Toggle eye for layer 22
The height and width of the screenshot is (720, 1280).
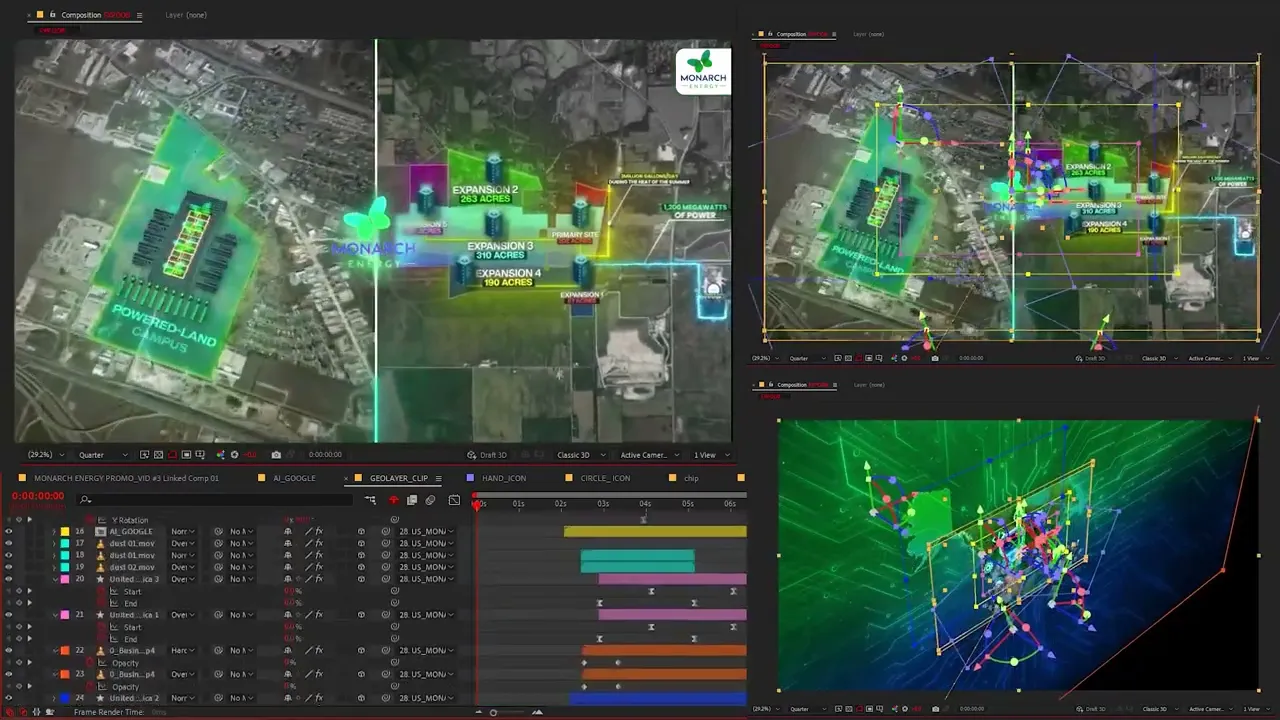coord(9,651)
